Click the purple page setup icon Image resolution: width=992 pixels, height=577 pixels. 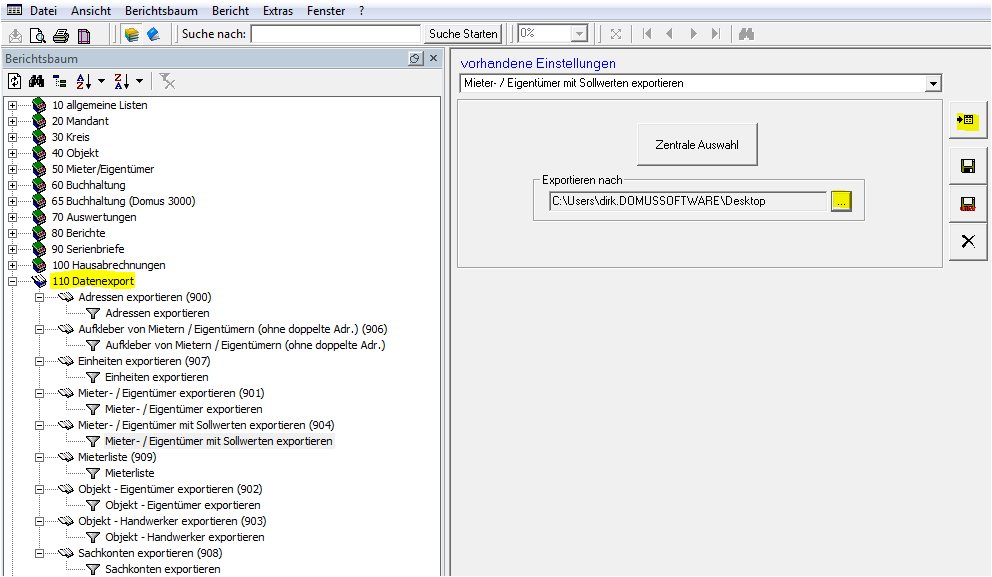click(84, 35)
